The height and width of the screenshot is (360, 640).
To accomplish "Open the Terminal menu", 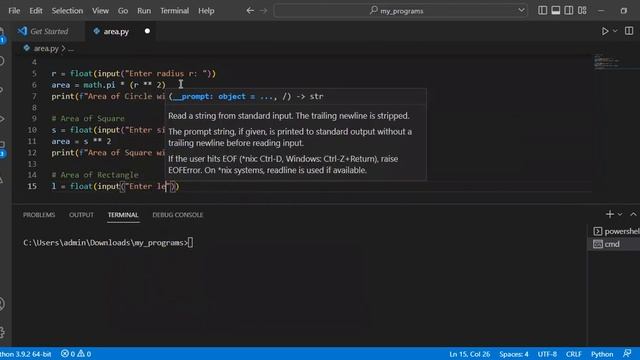I will click(174, 11).
